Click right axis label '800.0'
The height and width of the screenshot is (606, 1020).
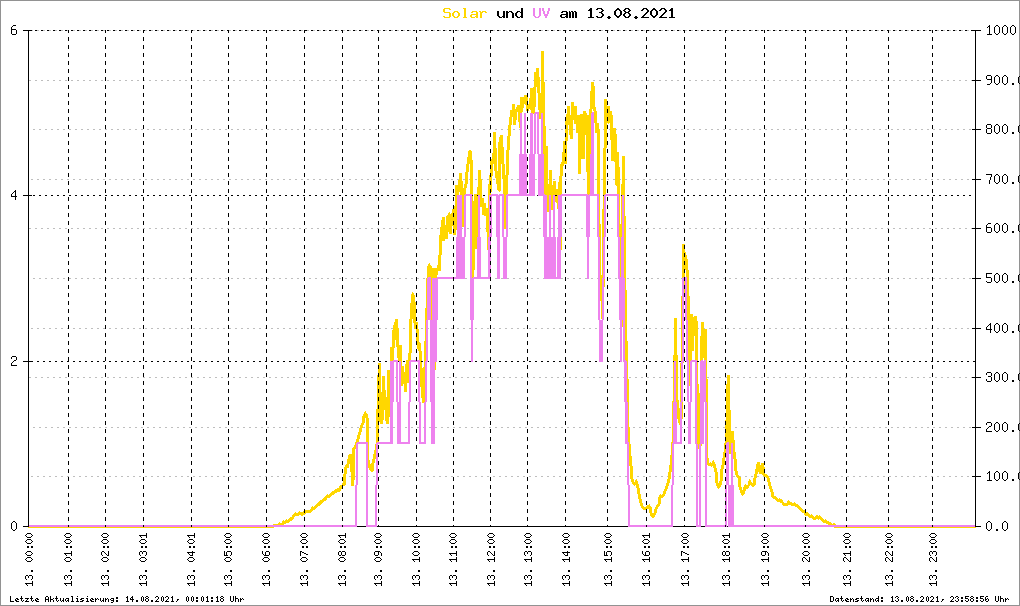[x=1000, y=129]
